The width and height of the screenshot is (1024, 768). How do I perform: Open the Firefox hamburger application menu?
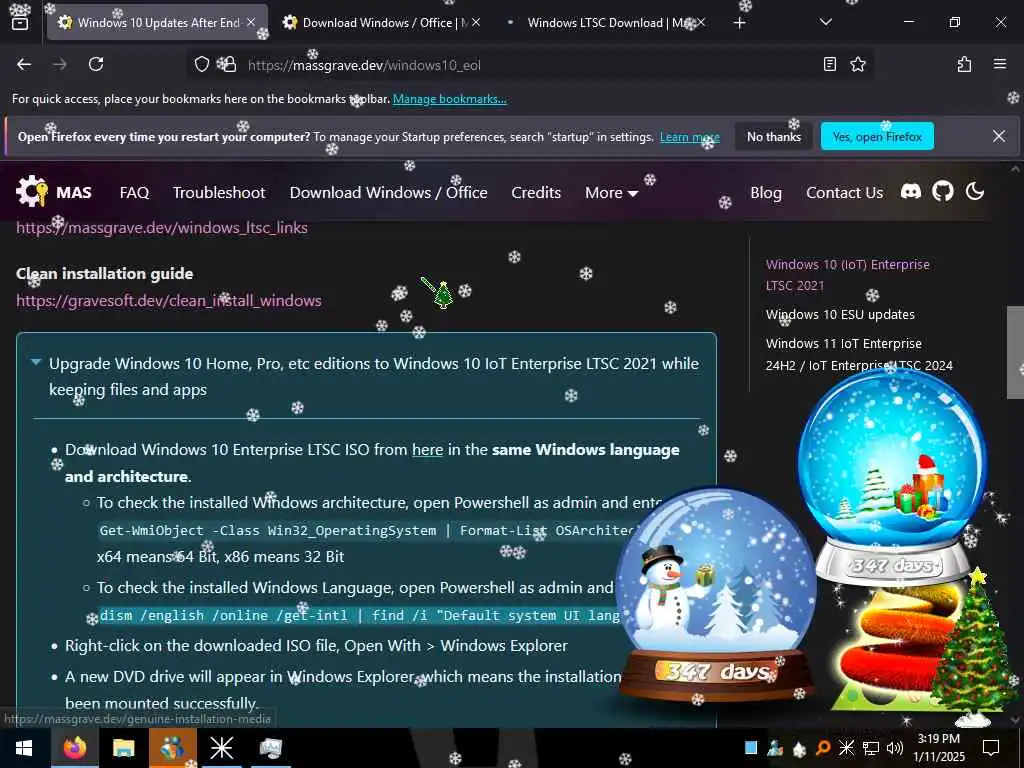coord(999,64)
